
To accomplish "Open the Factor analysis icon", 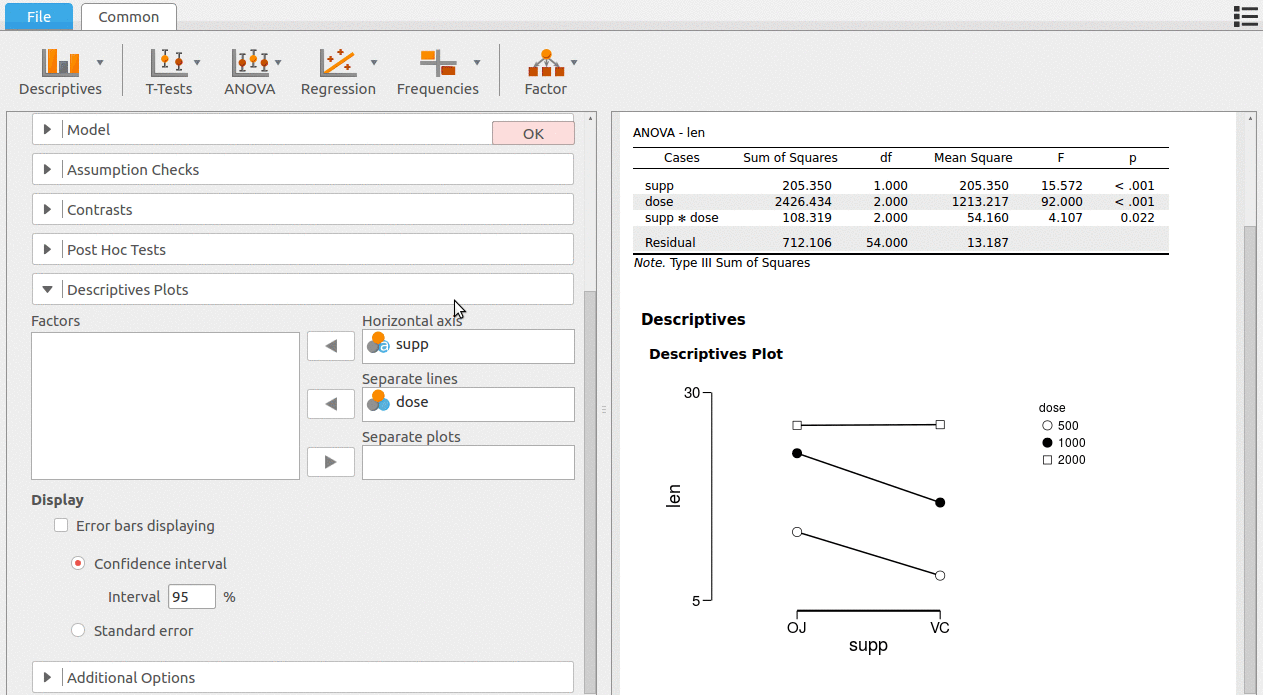I will point(546,63).
